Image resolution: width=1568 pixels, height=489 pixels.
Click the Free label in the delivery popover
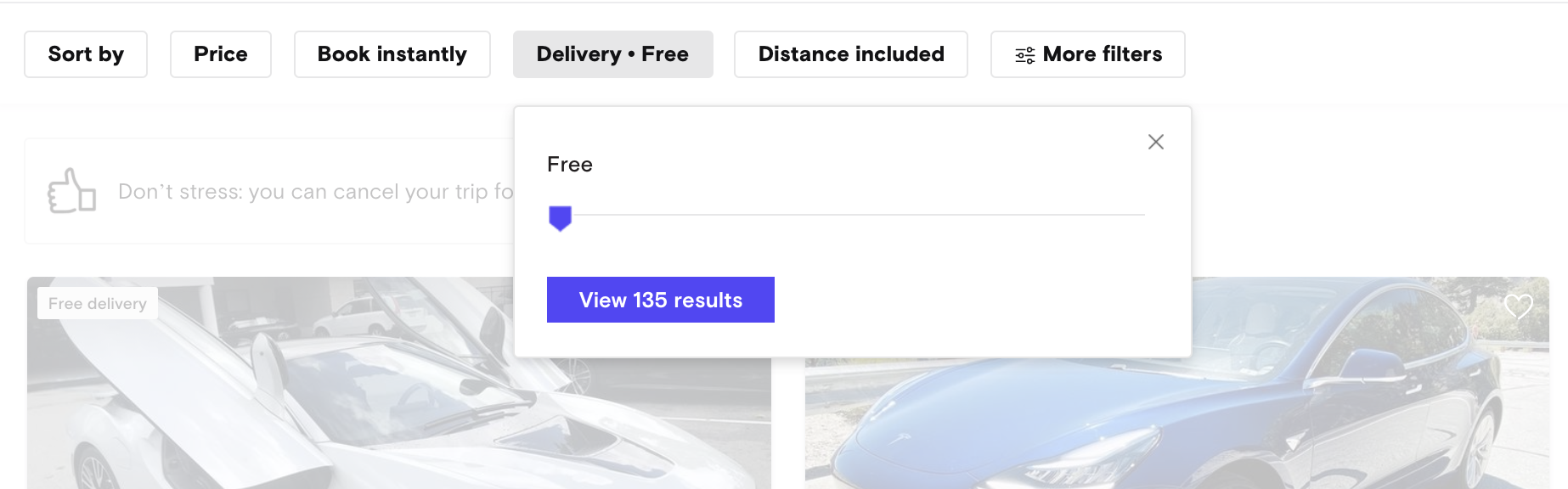pos(569,164)
